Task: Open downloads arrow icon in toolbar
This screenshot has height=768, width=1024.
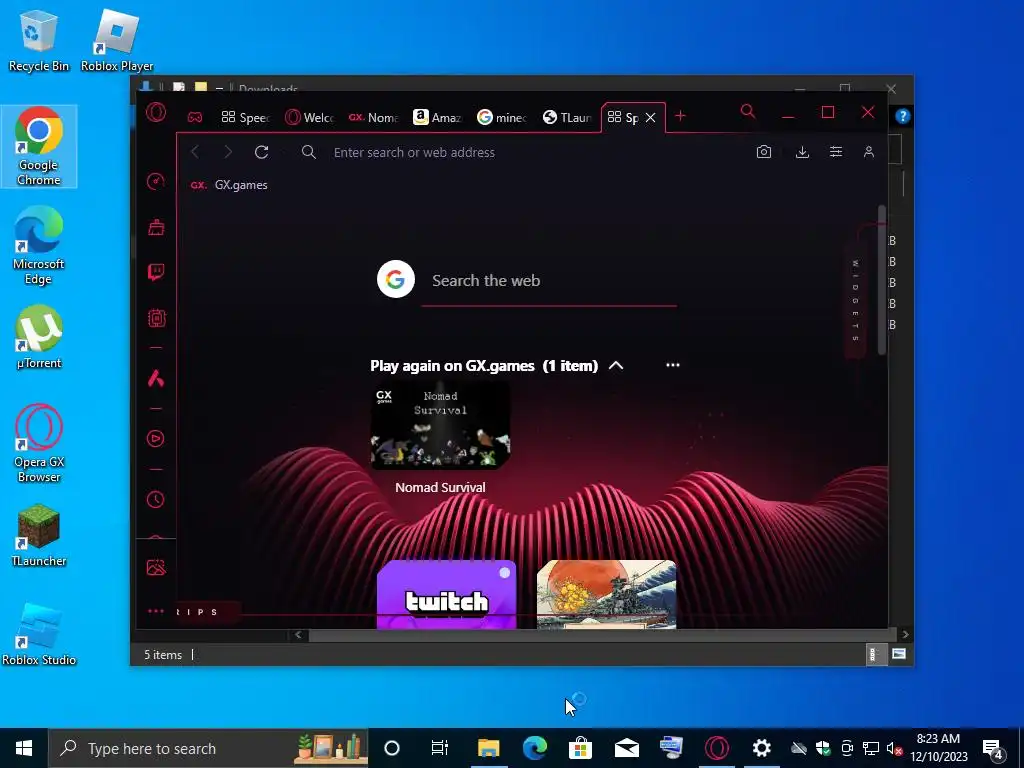Action: pyautogui.click(x=803, y=152)
